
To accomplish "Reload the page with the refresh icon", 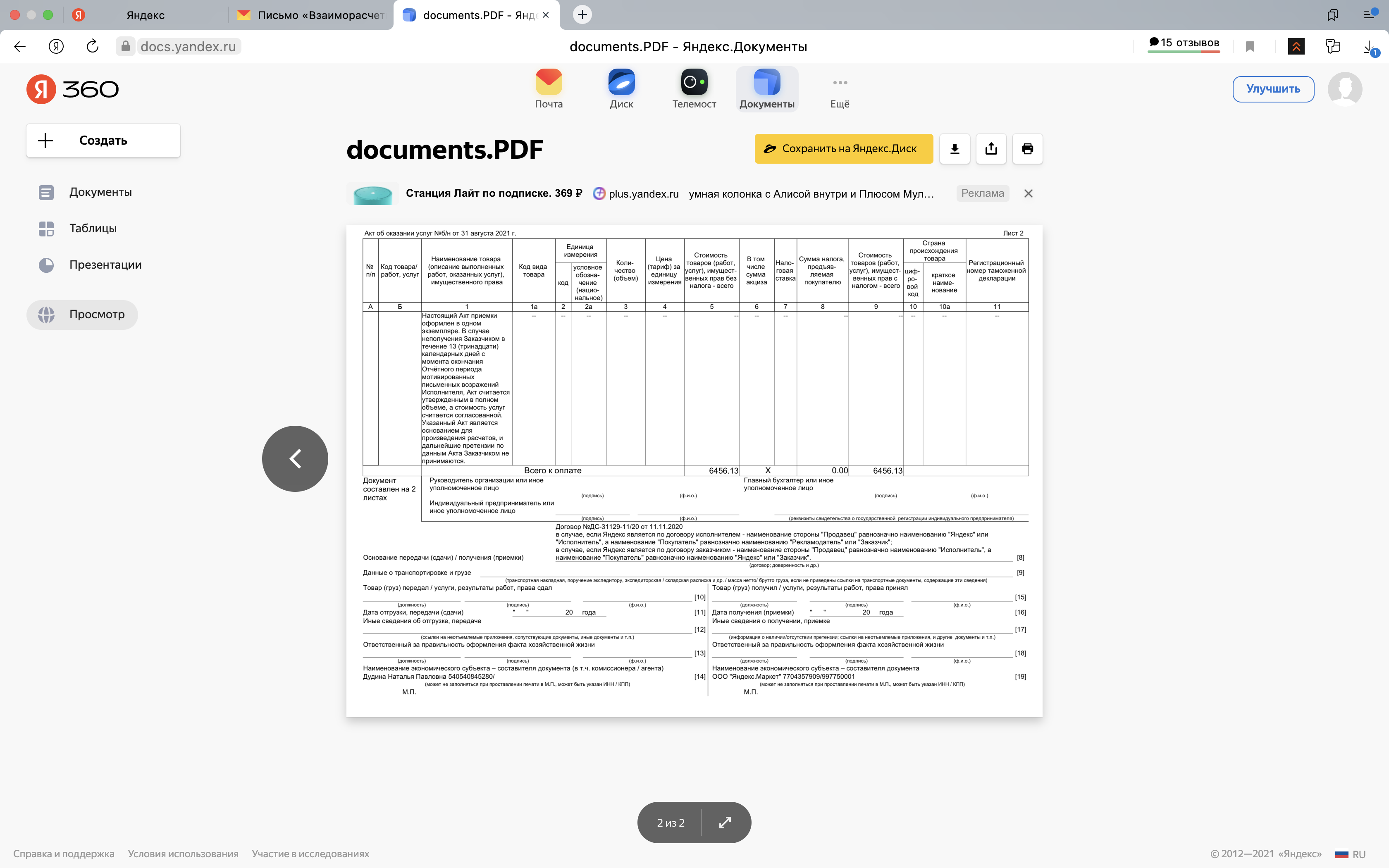I will 93,46.
